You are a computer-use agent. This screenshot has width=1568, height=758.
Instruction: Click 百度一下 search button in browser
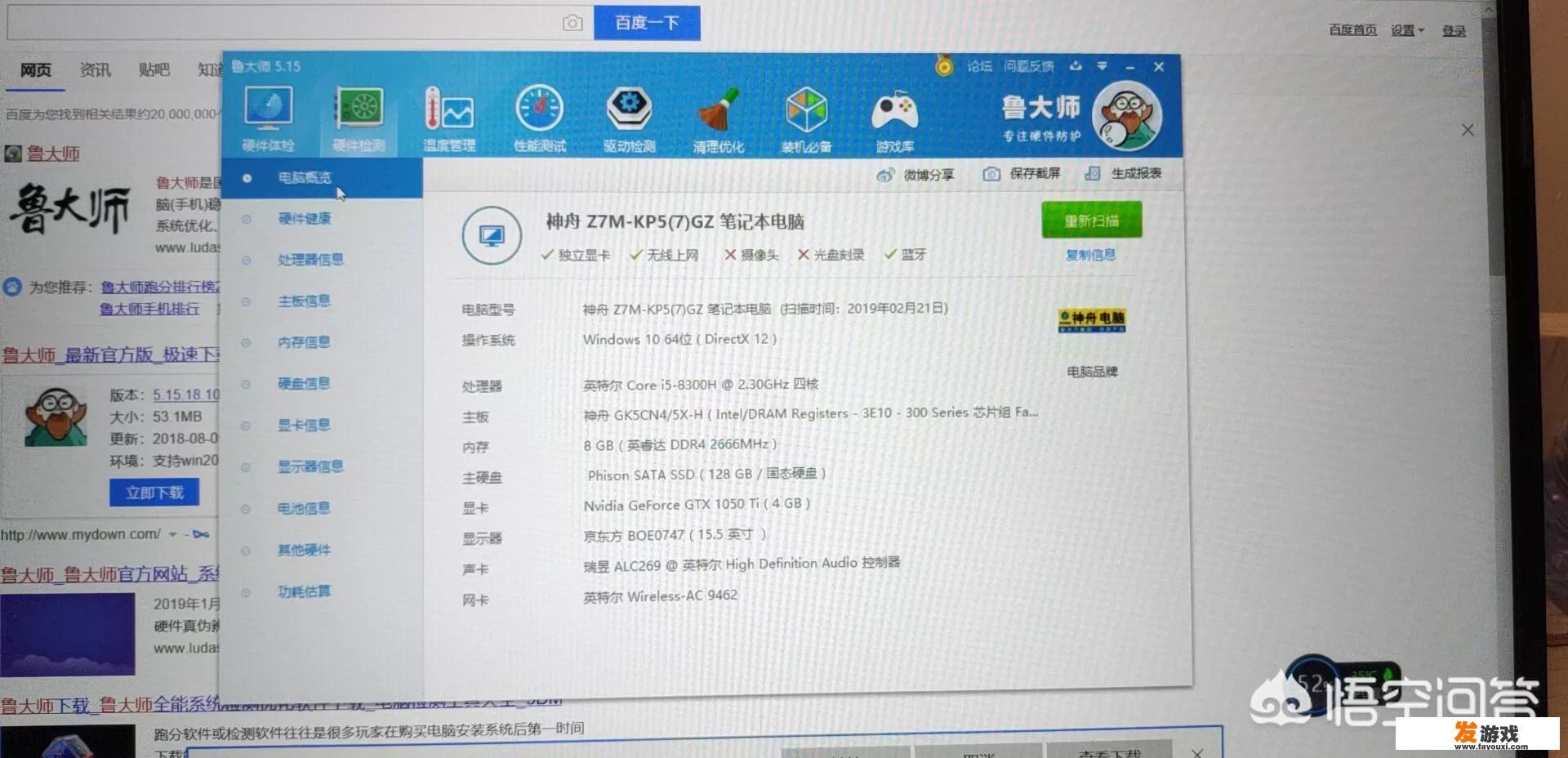[647, 23]
